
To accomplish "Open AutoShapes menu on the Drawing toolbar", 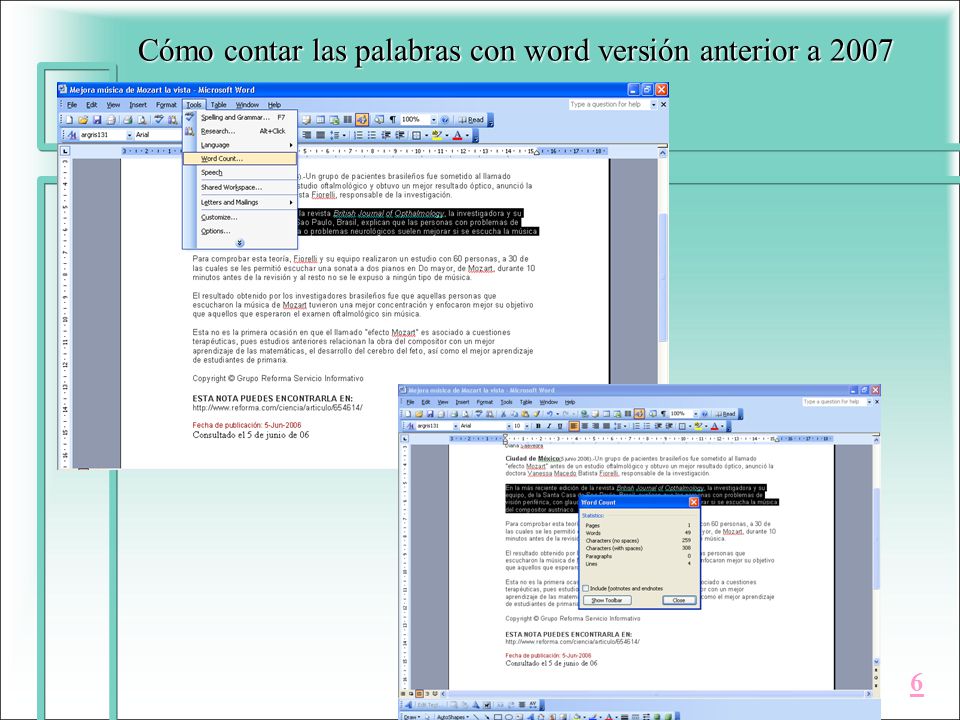I will click(x=455, y=716).
